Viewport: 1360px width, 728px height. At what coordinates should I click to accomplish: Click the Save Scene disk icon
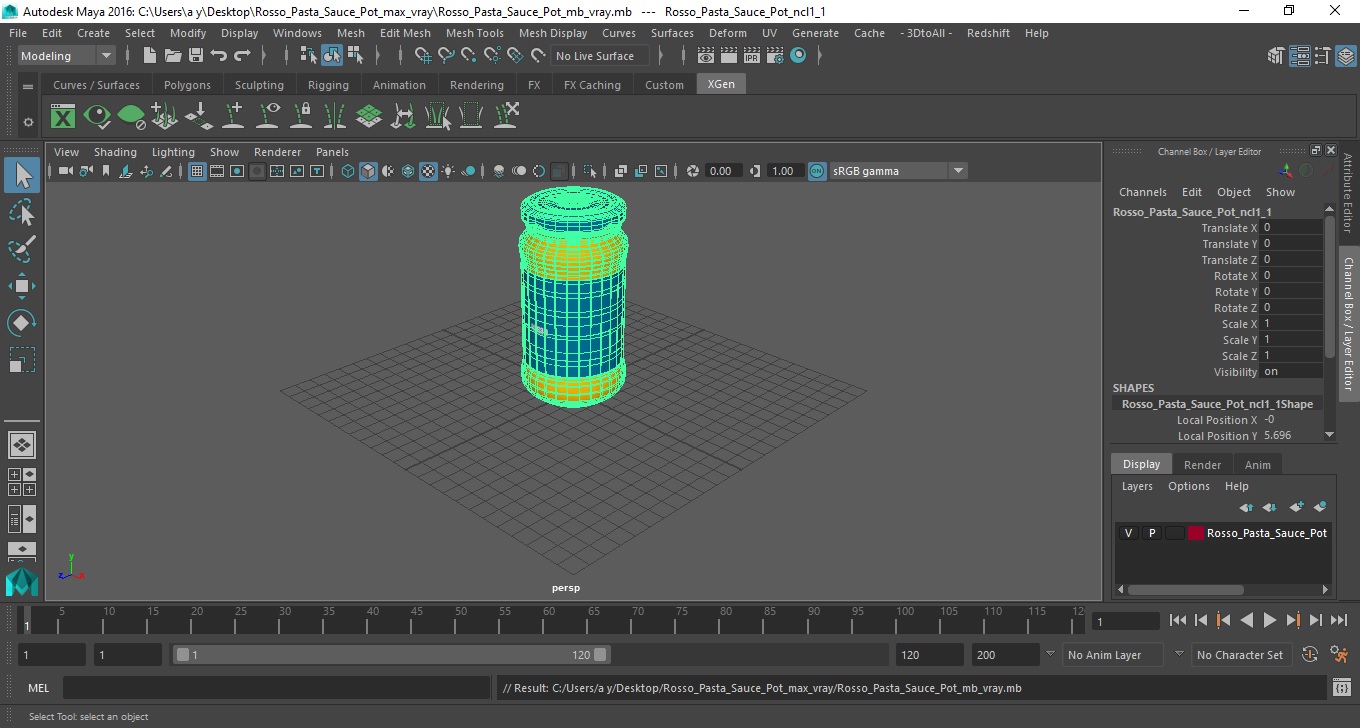coord(196,56)
